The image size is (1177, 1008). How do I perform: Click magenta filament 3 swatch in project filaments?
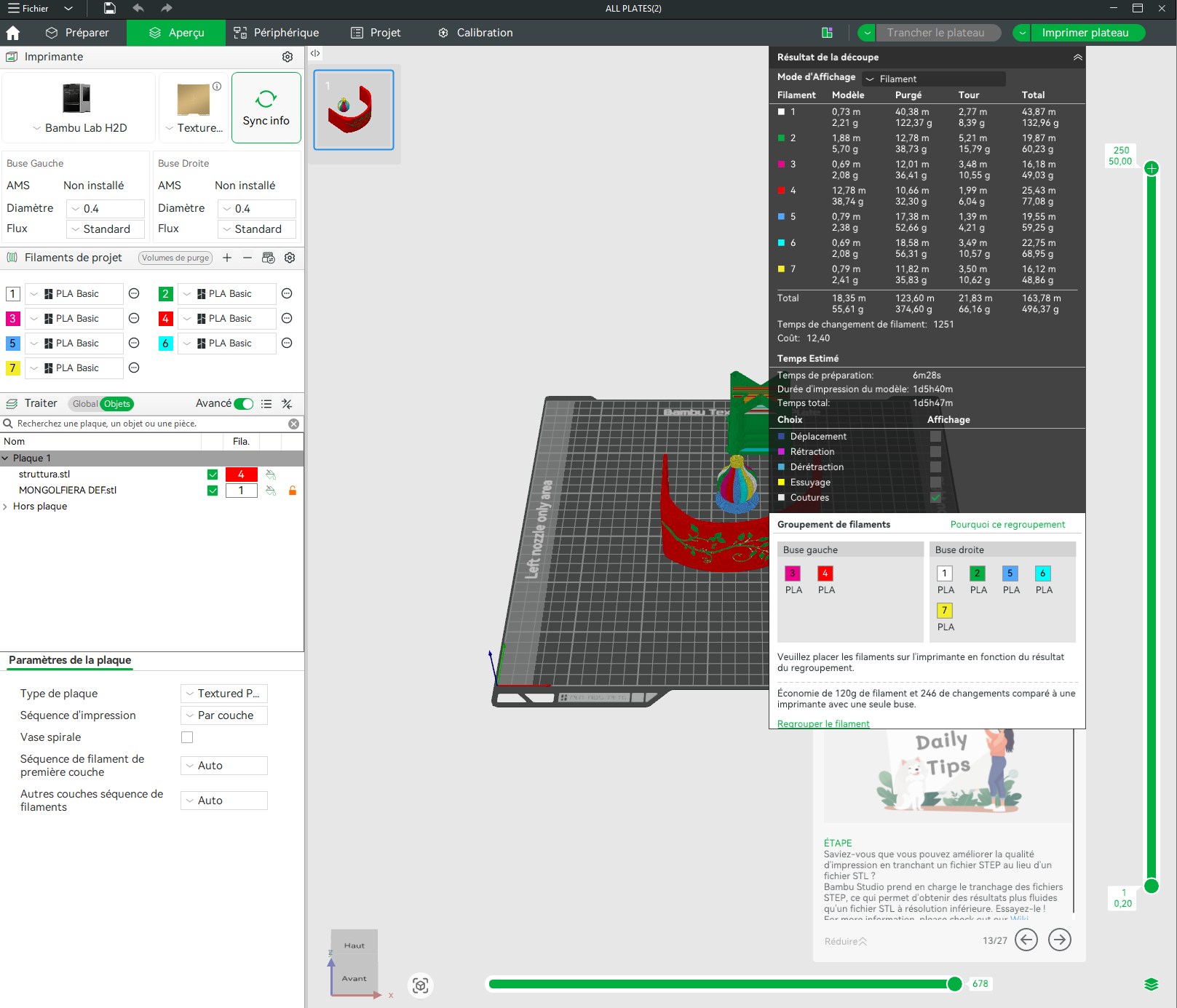pyautogui.click(x=12, y=318)
